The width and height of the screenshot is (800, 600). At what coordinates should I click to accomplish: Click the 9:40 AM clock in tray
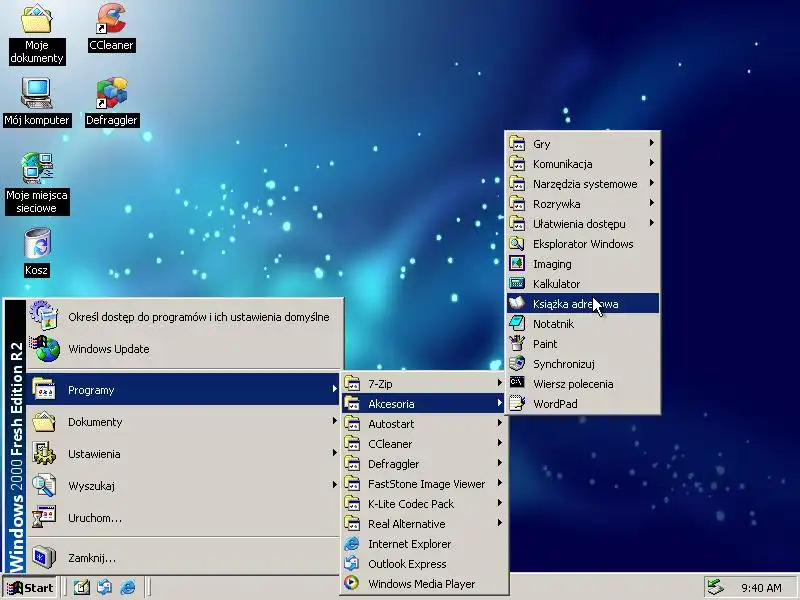(761, 588)
